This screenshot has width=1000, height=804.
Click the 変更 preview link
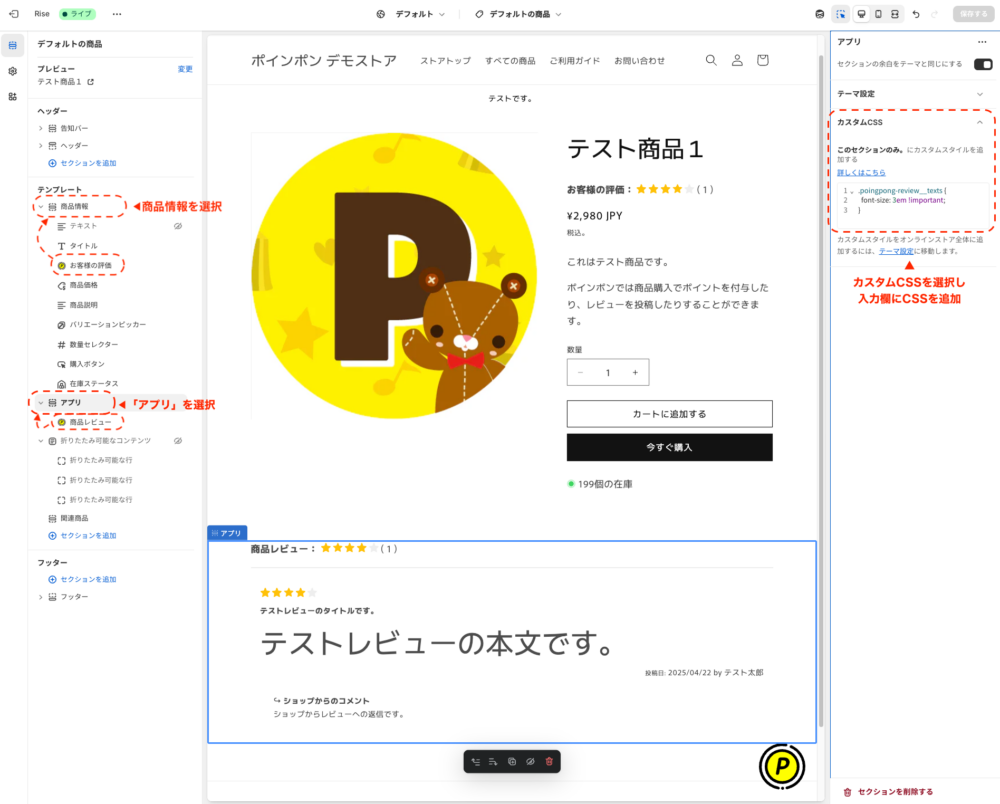point(185,69)
